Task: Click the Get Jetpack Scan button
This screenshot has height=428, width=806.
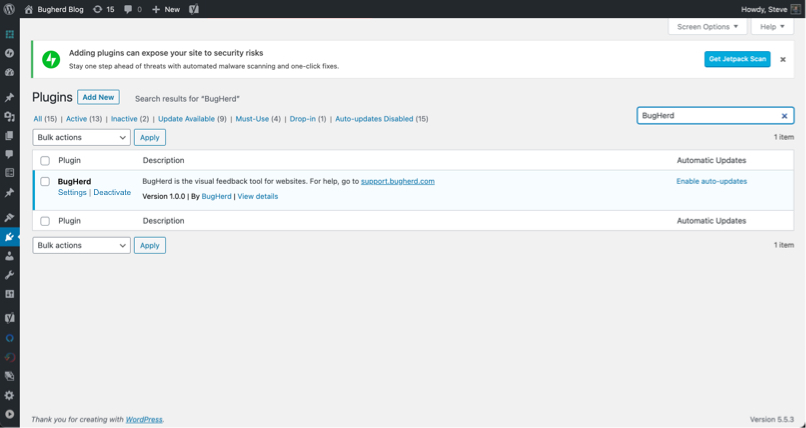Action: point(737,59)
